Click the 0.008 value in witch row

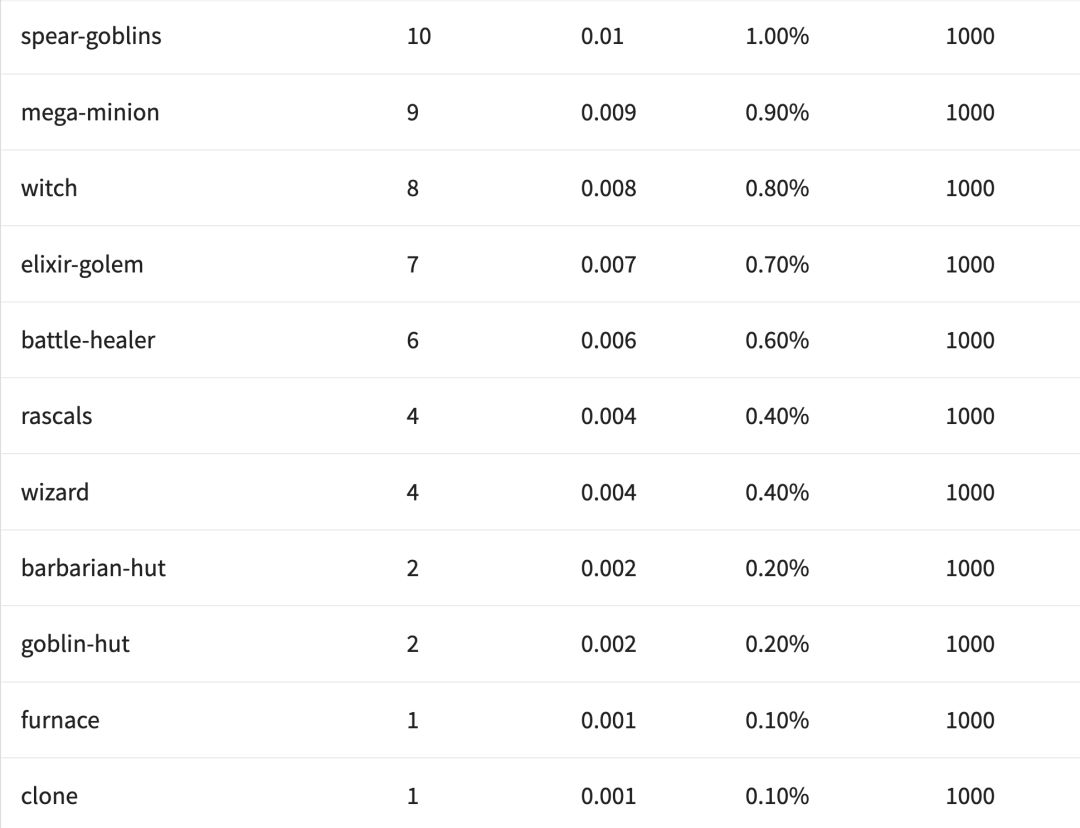(x=608, y=189)
